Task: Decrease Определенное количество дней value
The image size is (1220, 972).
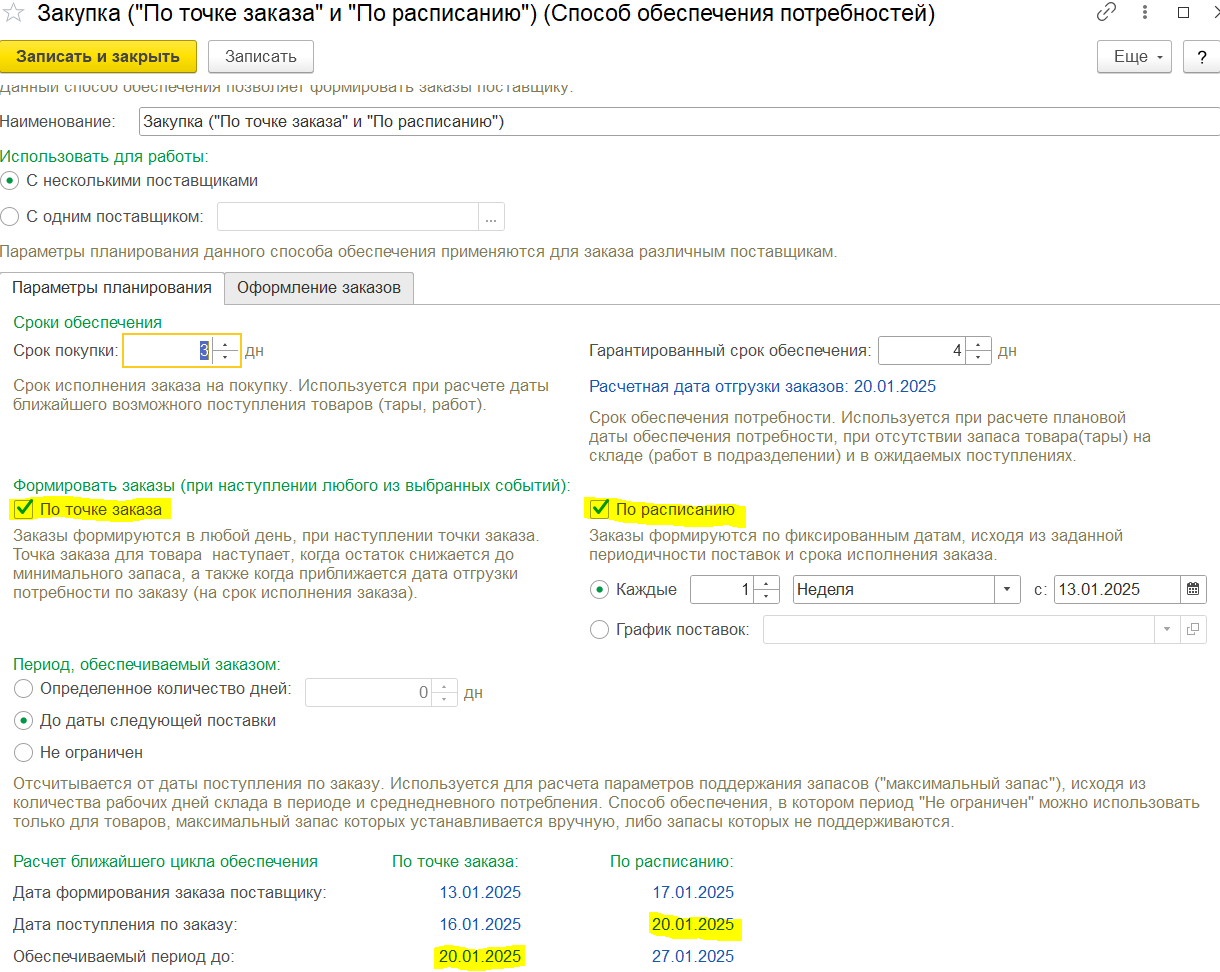Action: (x=444, y=698)
